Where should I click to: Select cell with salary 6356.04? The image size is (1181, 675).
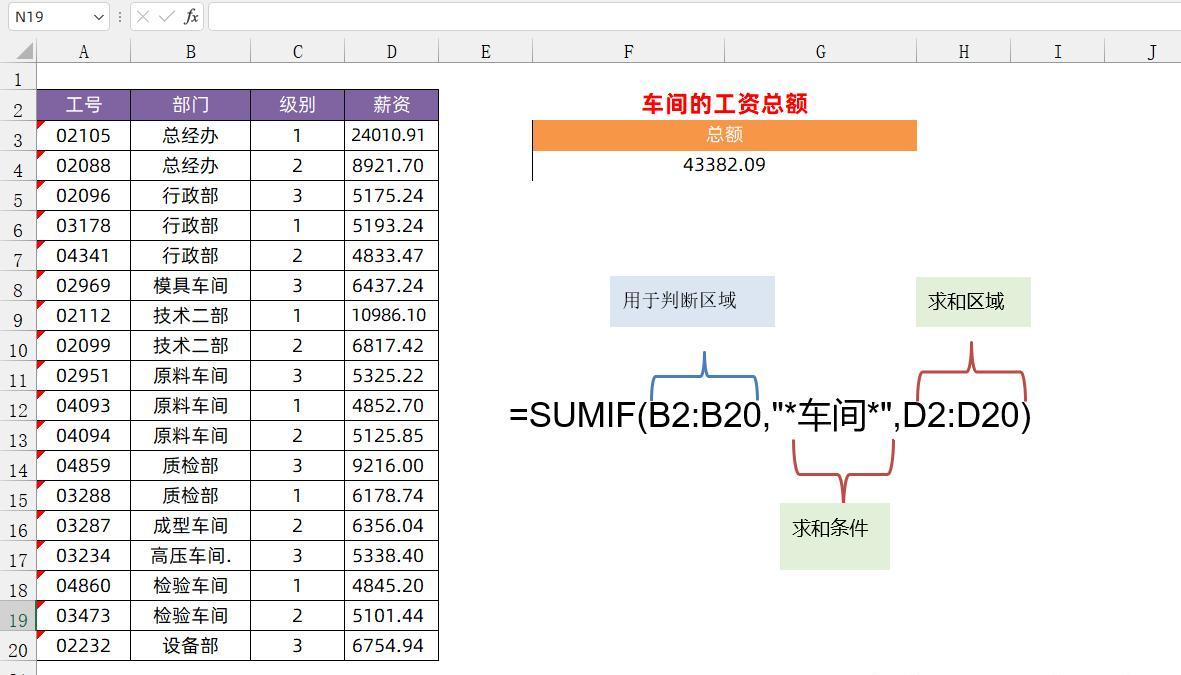(x=392, y=526)
